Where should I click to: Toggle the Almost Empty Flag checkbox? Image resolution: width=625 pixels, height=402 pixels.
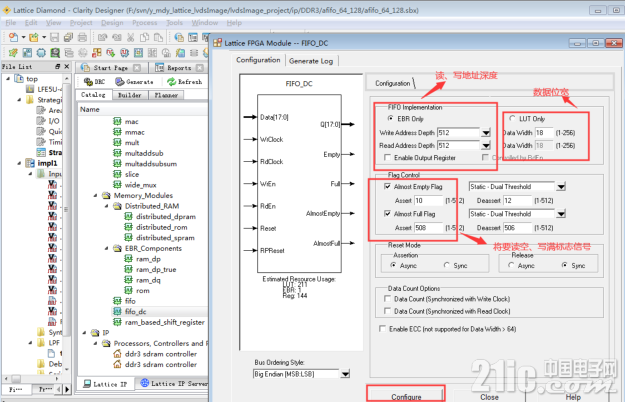tap(387, 186)
